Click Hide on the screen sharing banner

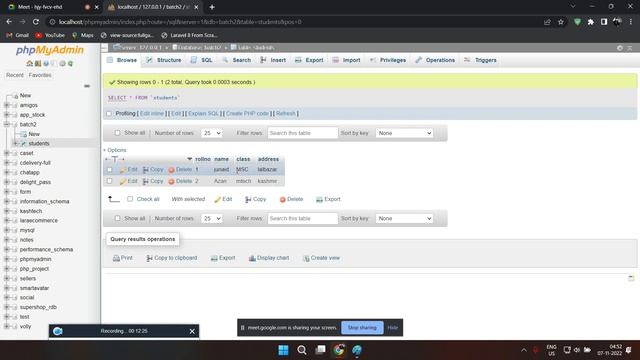click(x=393, y=328)
